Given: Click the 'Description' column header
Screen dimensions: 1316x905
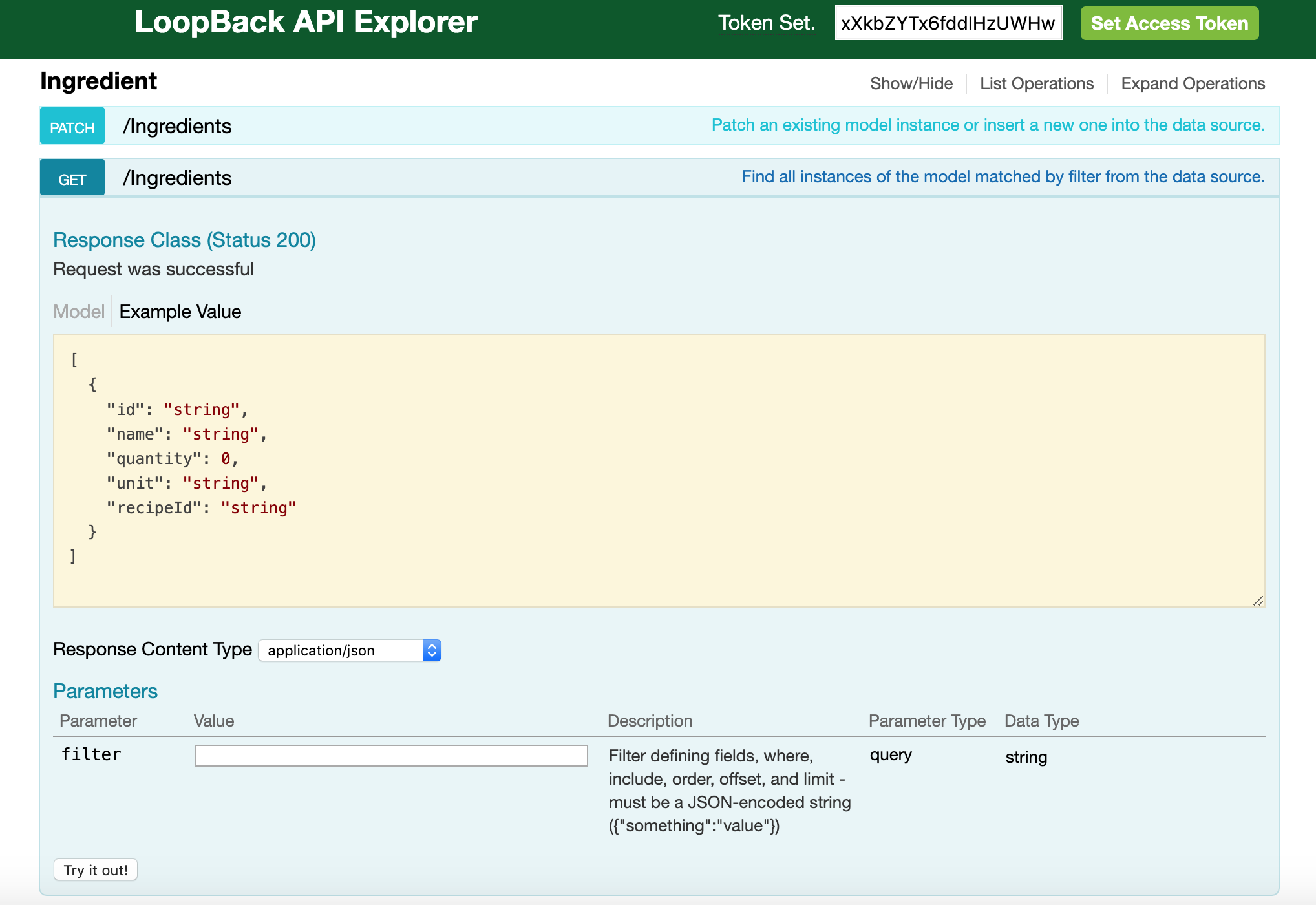Looking at the screenshot, I should click(650, 721).
